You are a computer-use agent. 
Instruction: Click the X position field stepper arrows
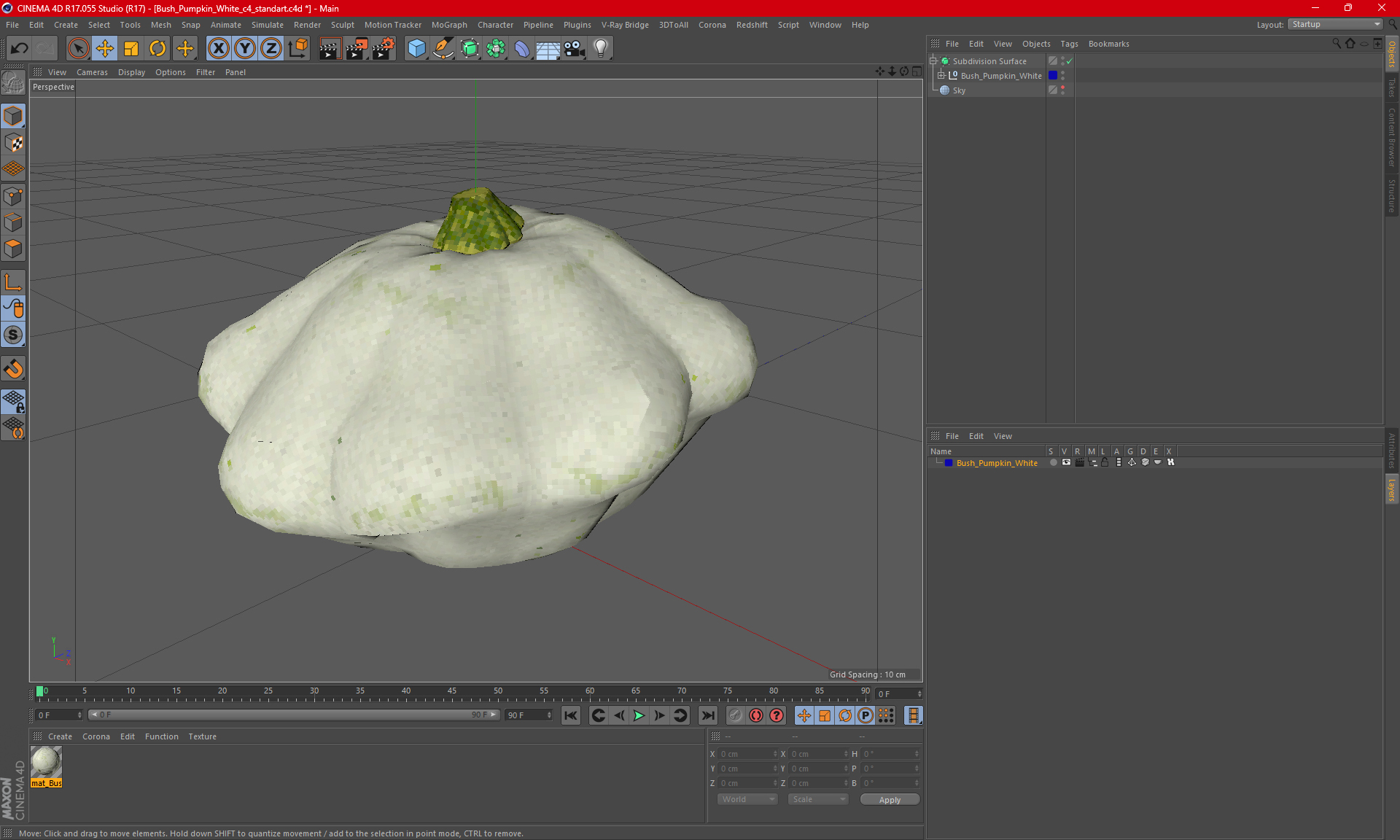click(x=775, y=754)
